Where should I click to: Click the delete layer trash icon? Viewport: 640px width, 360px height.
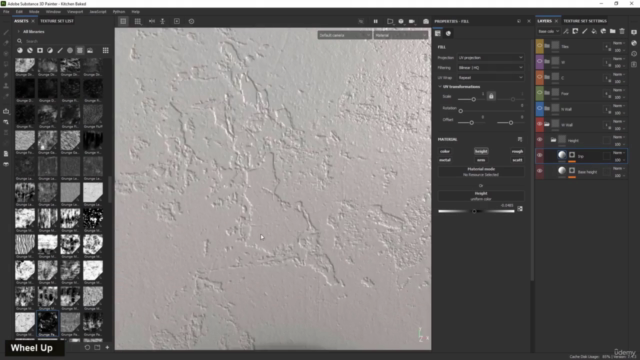click(622, 31)
